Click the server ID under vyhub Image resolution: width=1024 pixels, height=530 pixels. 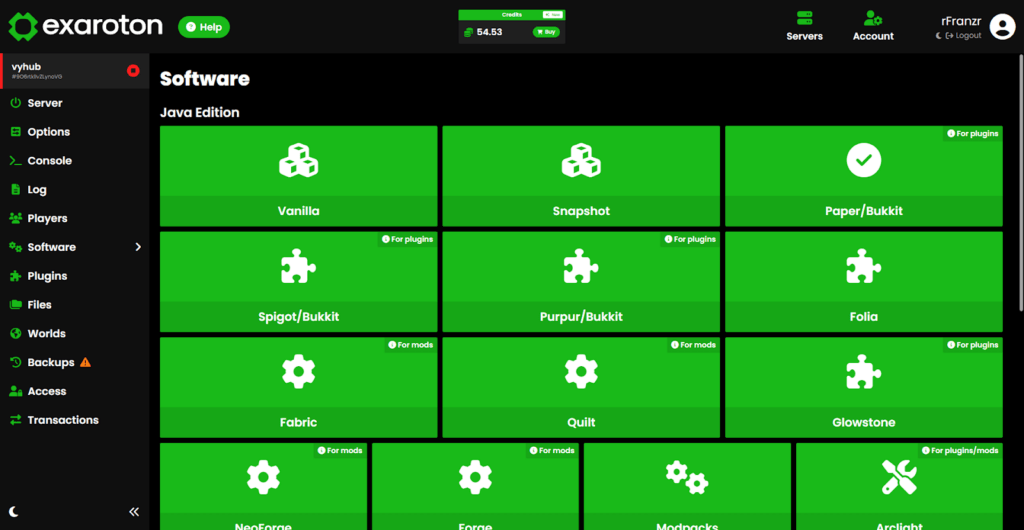[x=37, y=77]
